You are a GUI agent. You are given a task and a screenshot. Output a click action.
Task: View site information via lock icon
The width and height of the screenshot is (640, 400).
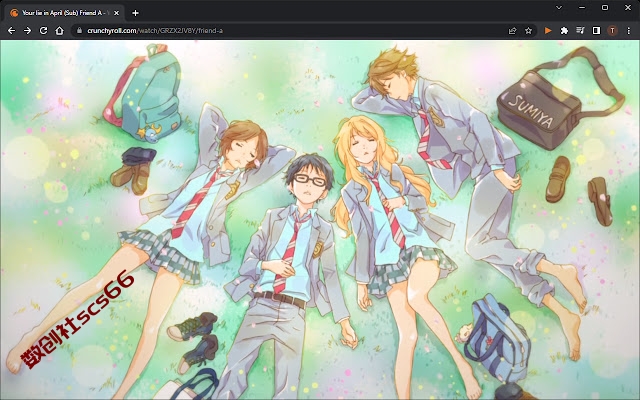(79, 31)
